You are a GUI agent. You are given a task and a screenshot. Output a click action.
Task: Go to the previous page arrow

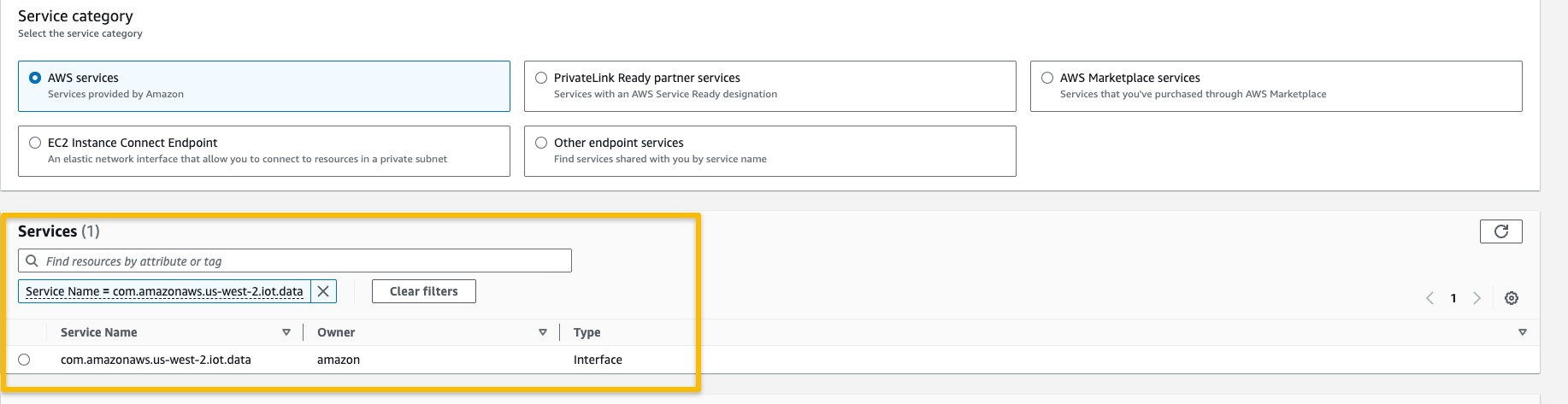1429,298
